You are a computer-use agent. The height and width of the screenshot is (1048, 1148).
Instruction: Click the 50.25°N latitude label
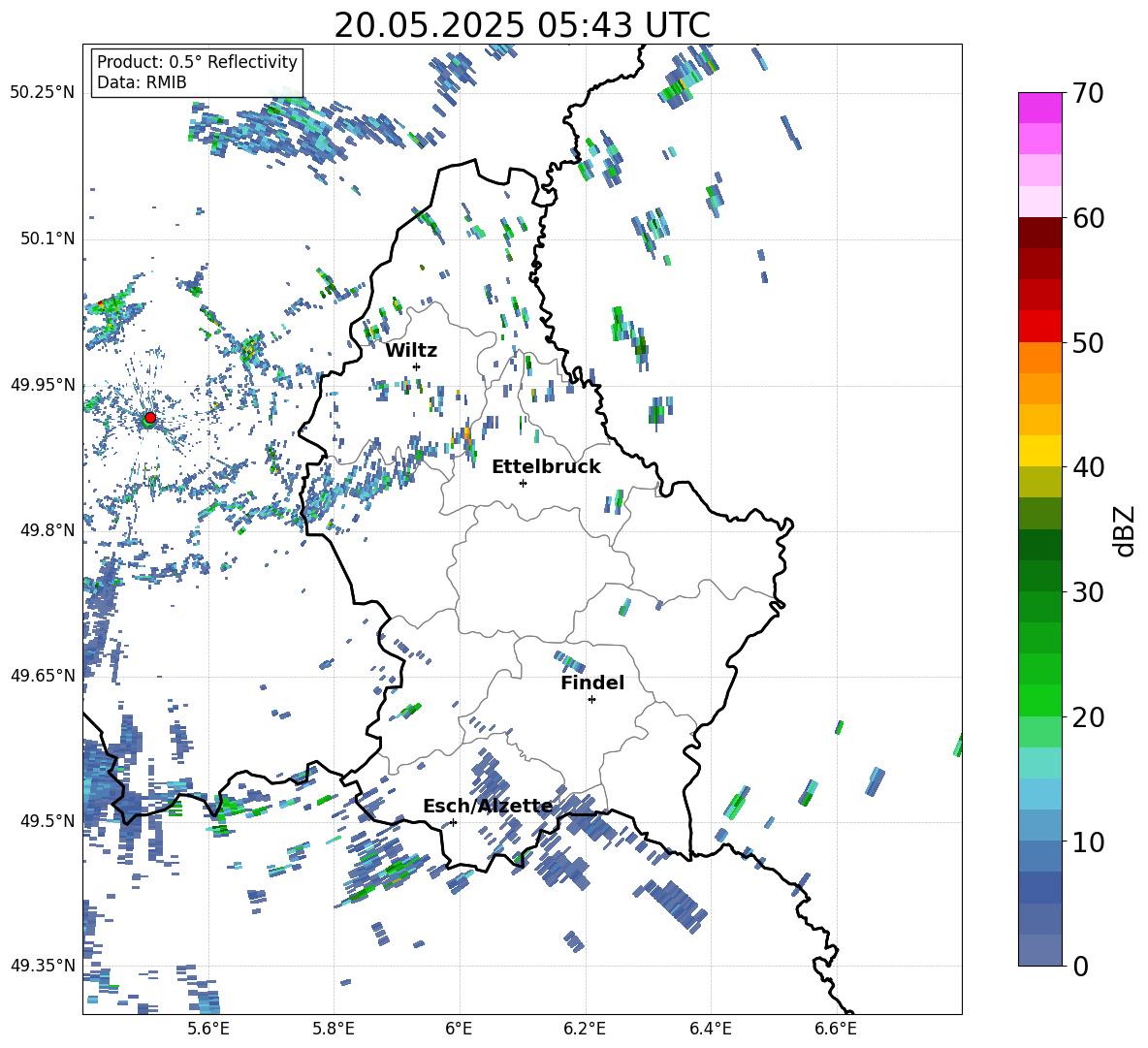pos(43,93)
